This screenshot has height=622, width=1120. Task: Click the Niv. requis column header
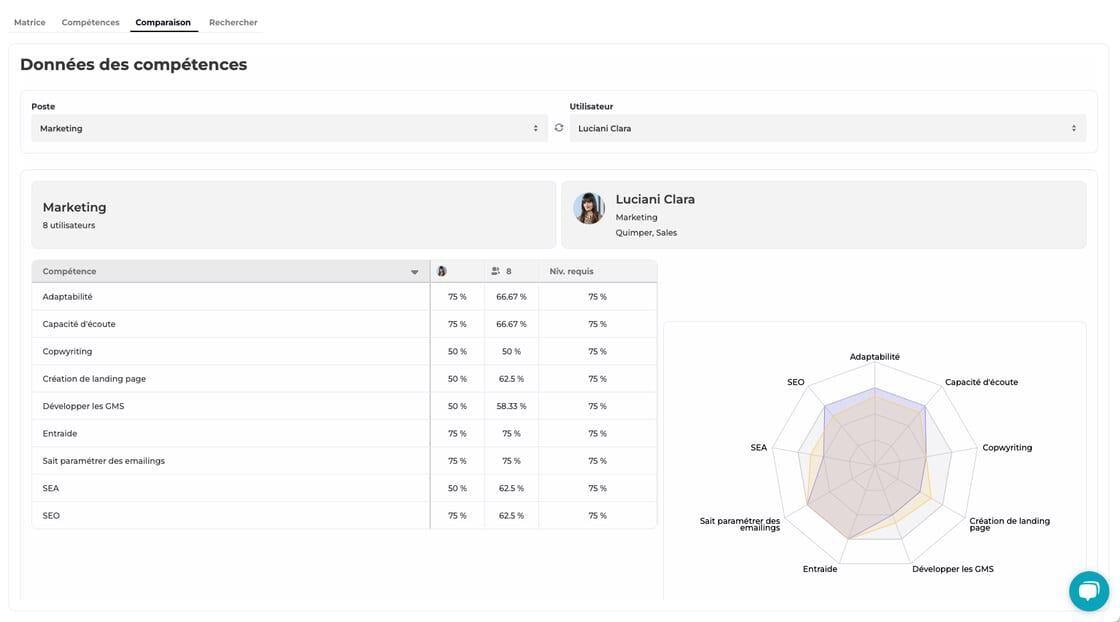click(571, 271)
